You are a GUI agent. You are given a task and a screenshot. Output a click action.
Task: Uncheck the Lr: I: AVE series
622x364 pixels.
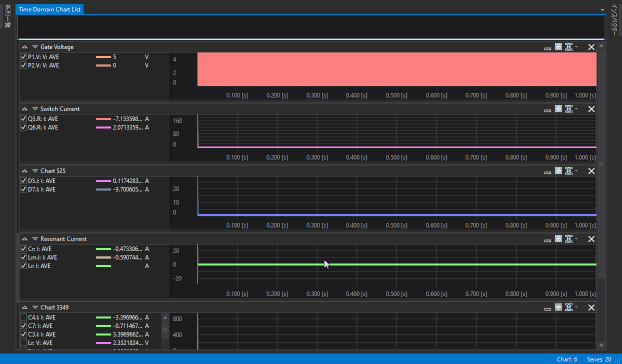click(23, 266)
